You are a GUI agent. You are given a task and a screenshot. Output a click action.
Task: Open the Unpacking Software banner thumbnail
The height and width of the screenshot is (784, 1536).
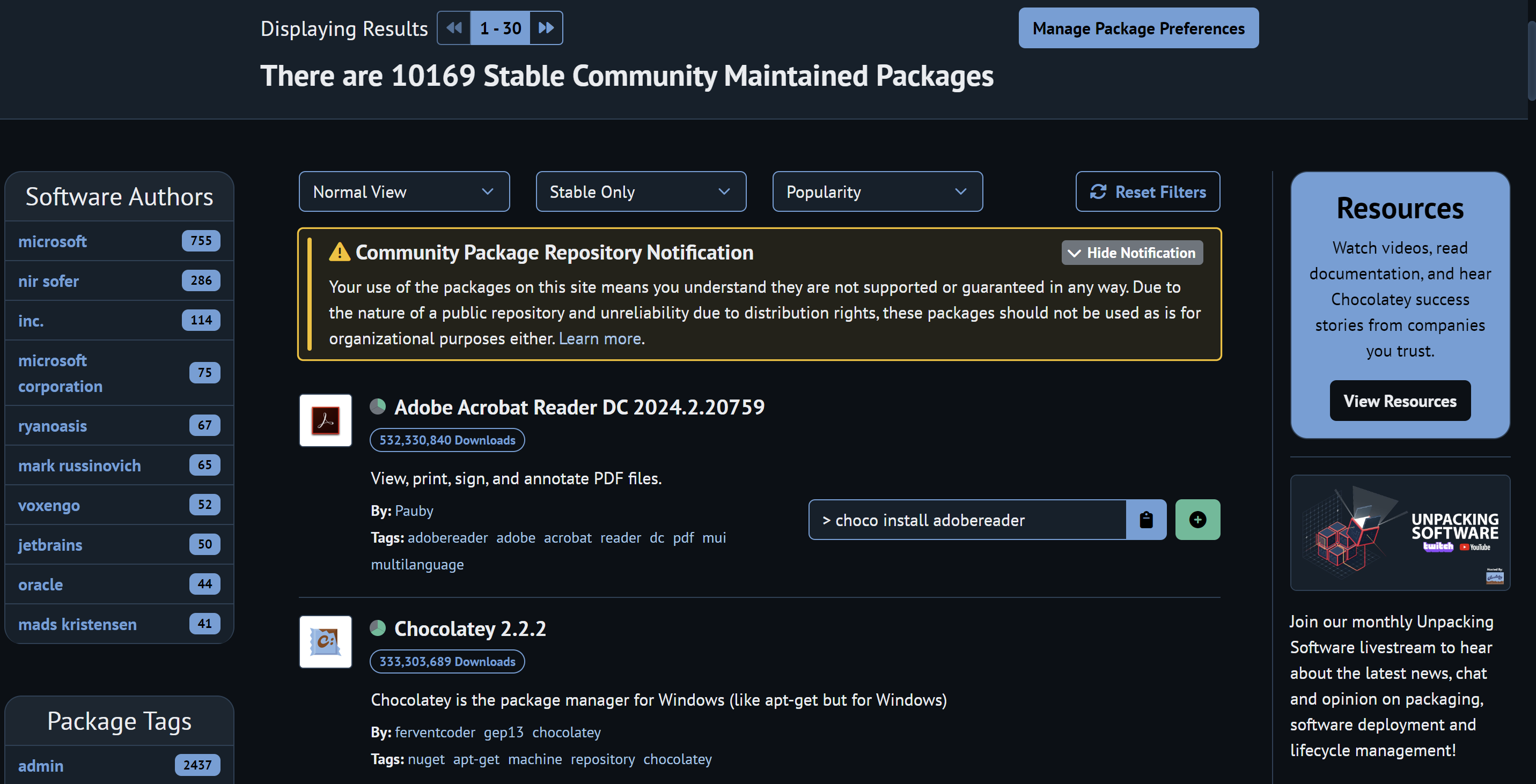pyautogui.click(x=1399, y=532)
